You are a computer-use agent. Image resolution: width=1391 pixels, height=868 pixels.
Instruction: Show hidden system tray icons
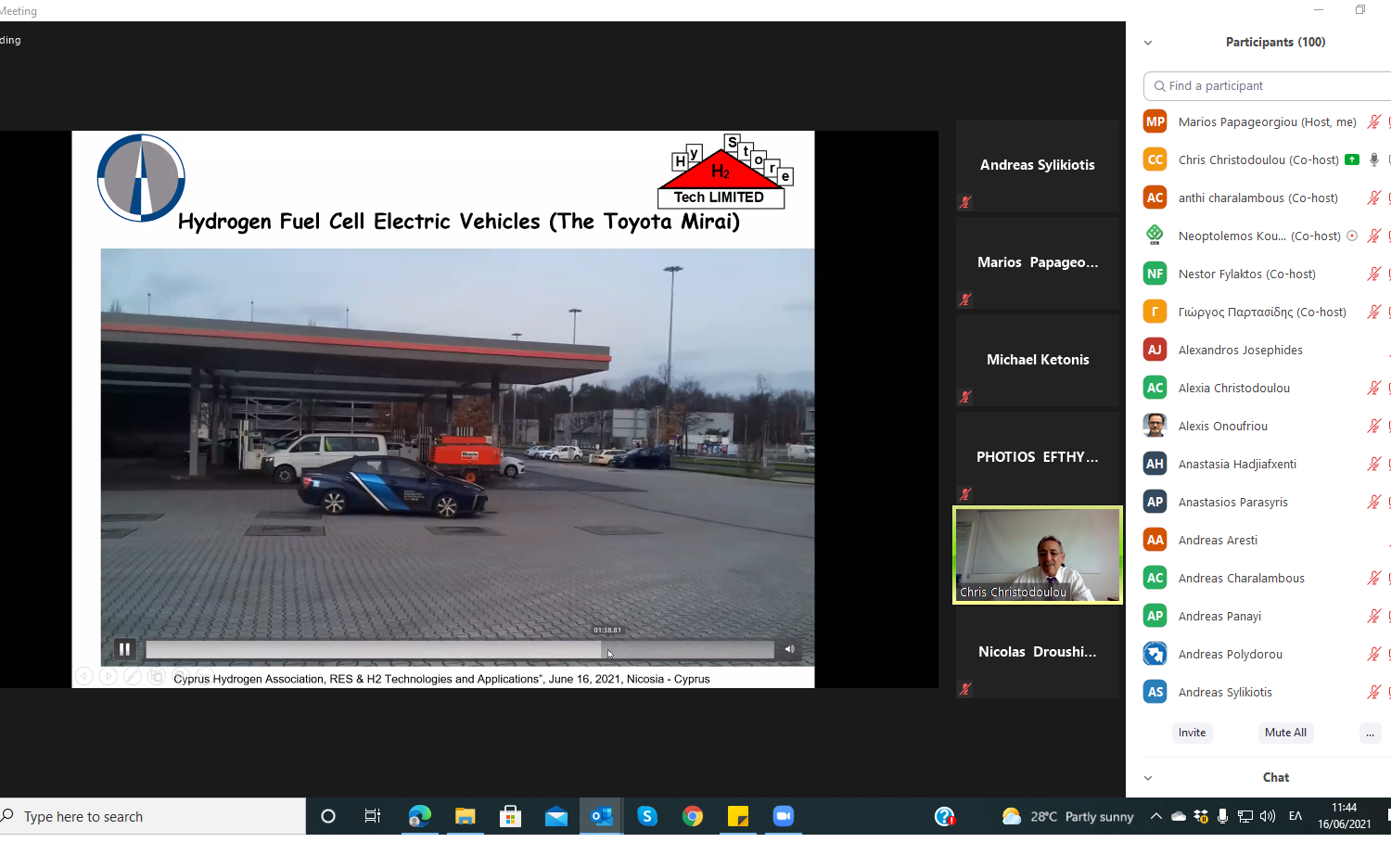coord(1155,816)
